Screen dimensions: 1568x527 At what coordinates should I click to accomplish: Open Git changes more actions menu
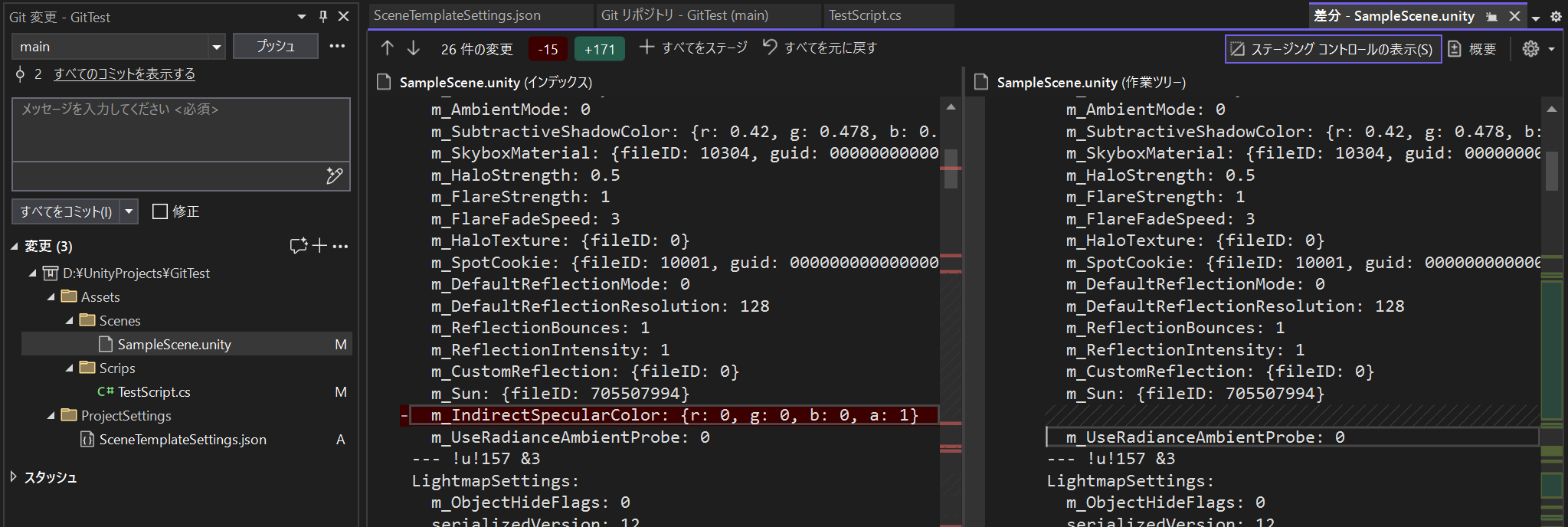[x=337, y=46]
